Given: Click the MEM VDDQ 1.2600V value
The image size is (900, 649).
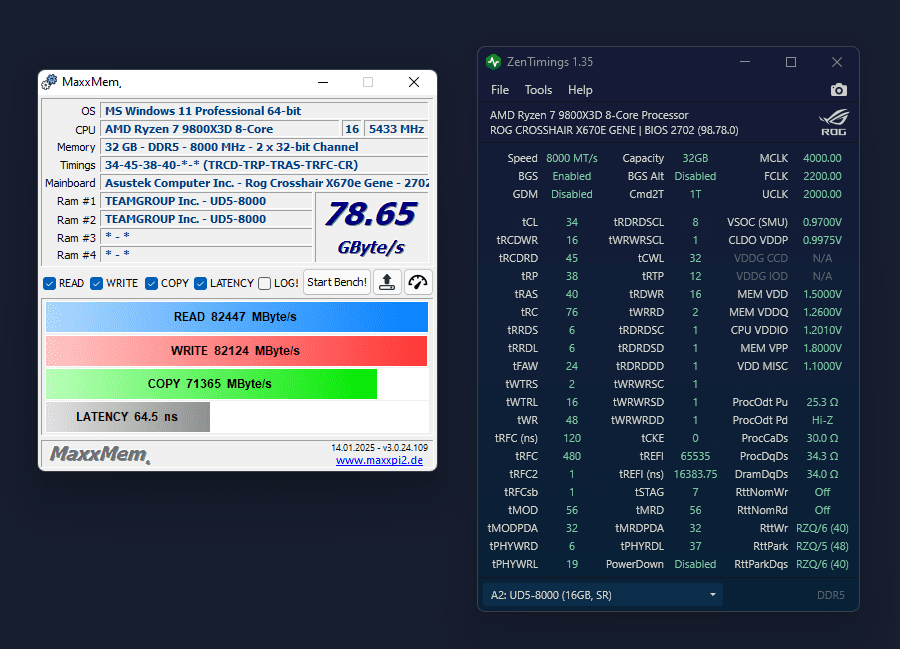Looking at the screenshot, I should coord(823,312).
